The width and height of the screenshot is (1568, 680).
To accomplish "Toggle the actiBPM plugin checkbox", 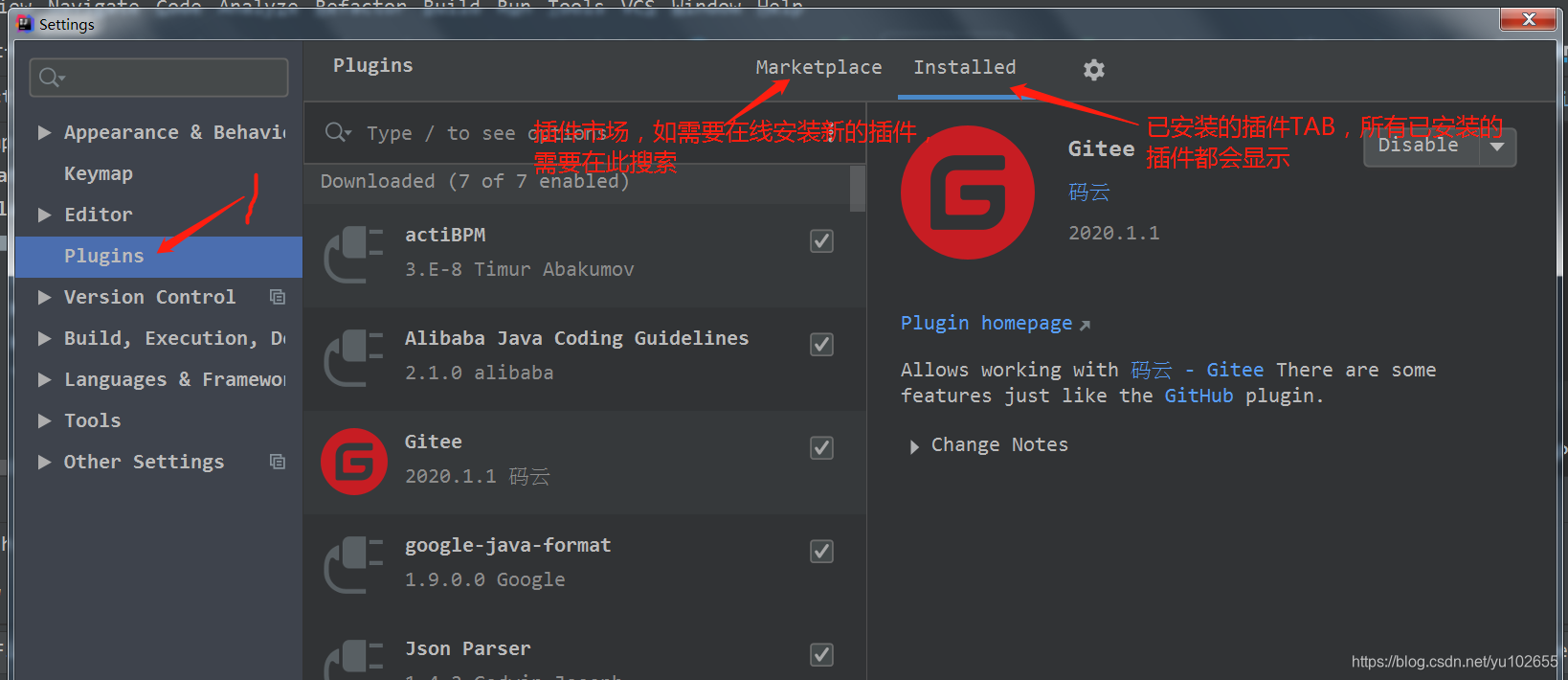I will pyautogui.click(x=821, y=241).
